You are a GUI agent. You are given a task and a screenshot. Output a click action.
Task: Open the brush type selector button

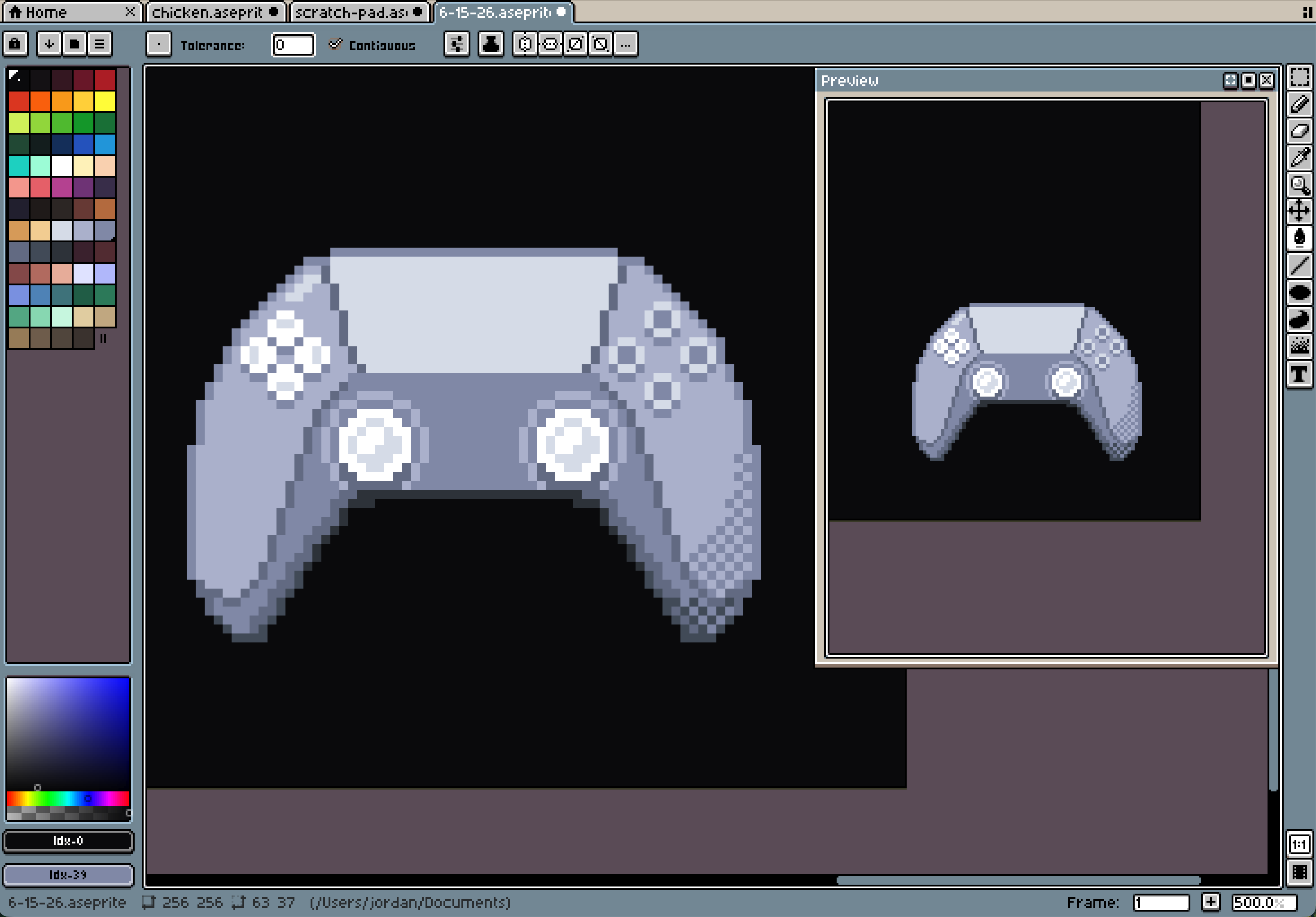pyautogui.click(x=159, y=44)
